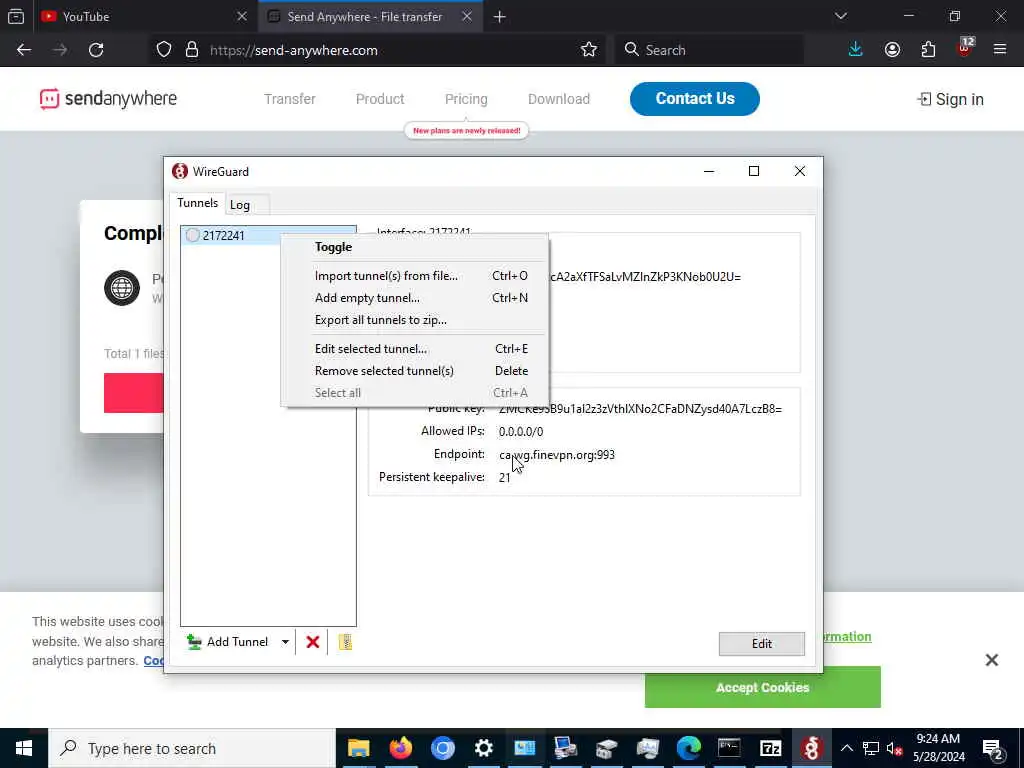Image resolution: width=1024 pixels, height=768 pixels.
Task: Click Sign in on Send Anywhere
Action: (x=950, y=99)
